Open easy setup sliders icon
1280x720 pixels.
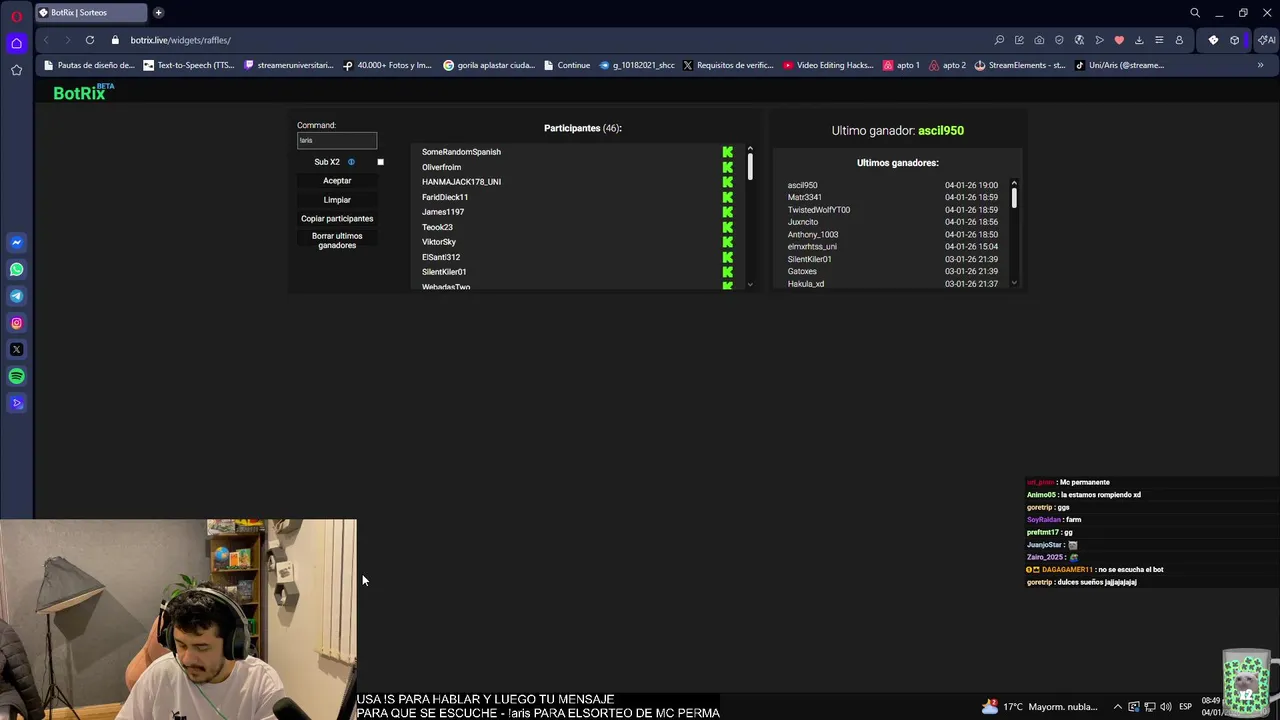[x=1159, y=40]
